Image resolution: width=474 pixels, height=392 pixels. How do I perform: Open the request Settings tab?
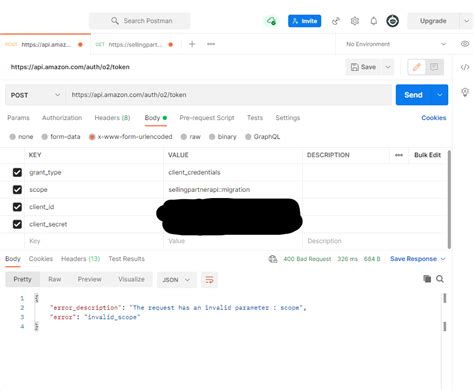click(288, 118)
